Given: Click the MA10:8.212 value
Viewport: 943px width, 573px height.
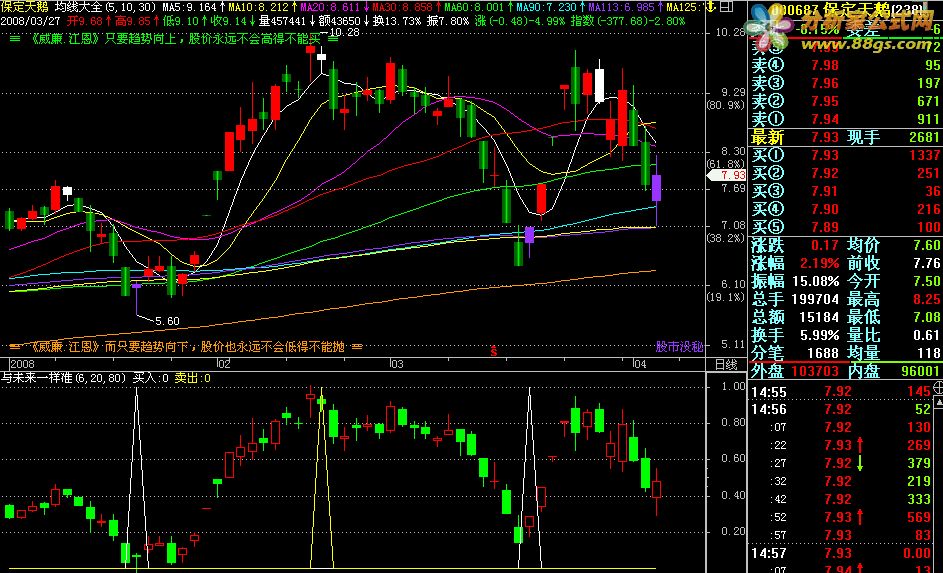Looking at the screenshot, I should [x=259, y=7].
